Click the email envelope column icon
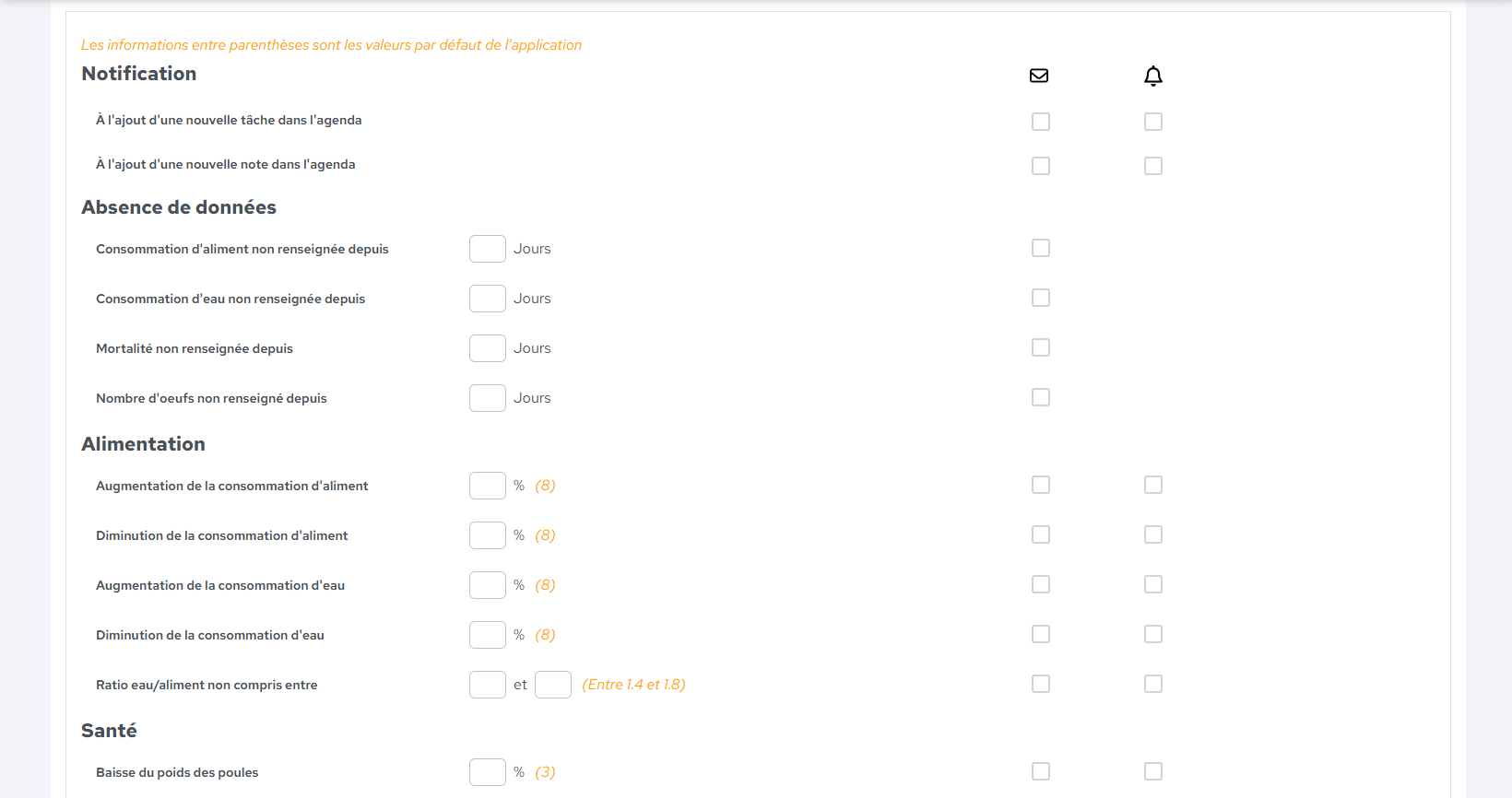The image size is (1512, 798). (x=1039, y=76)
